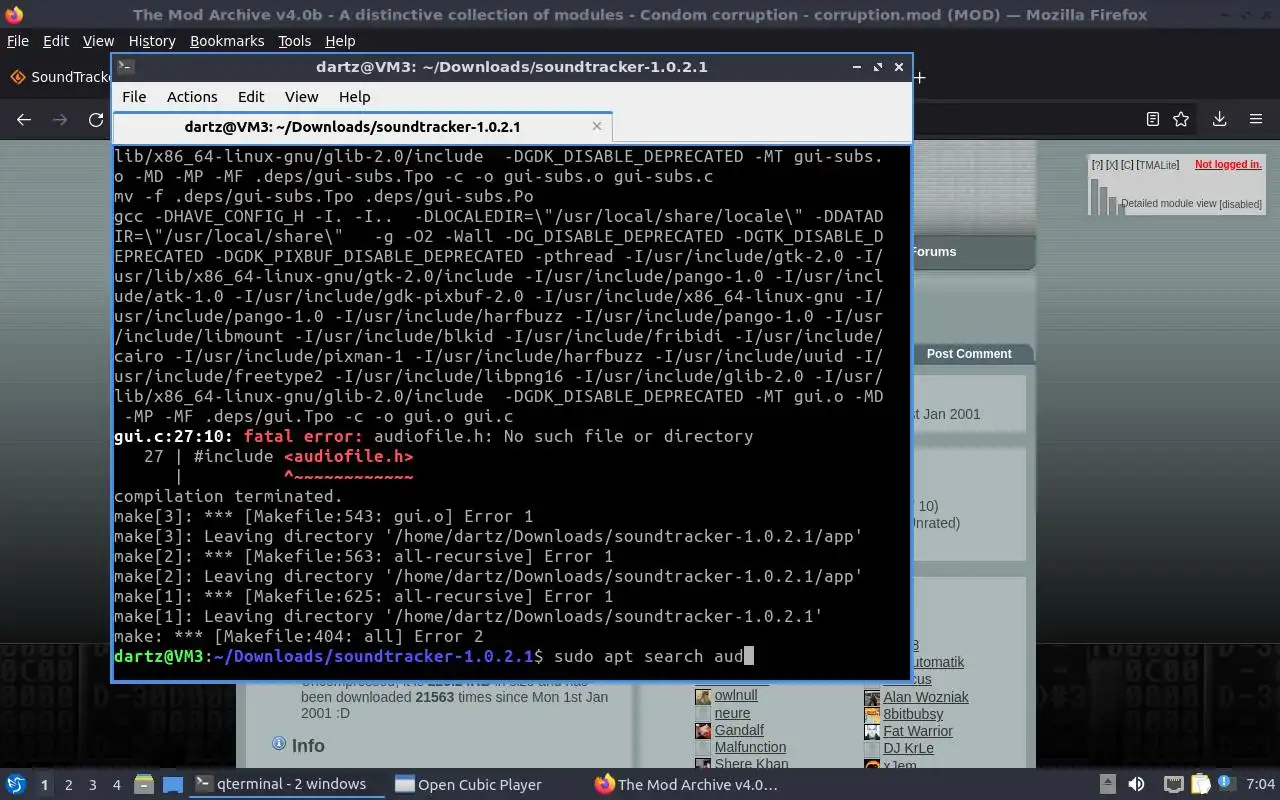Open the removable media tray icon
This screenshot has width=1280, height=800.
(x=1108, y=784)
